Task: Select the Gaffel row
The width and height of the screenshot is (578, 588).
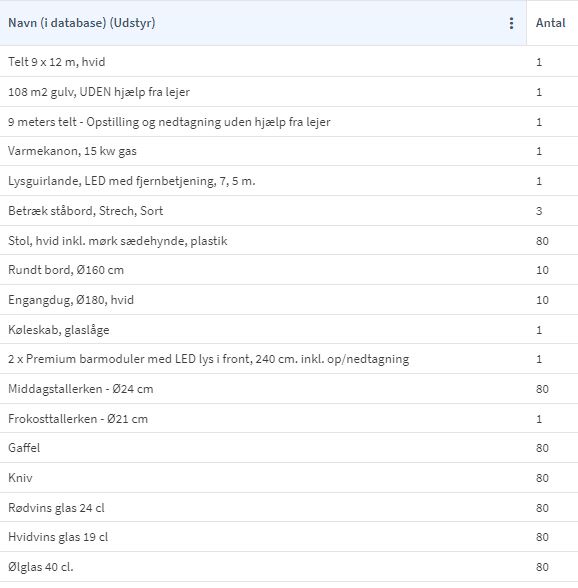Action: 289,448
